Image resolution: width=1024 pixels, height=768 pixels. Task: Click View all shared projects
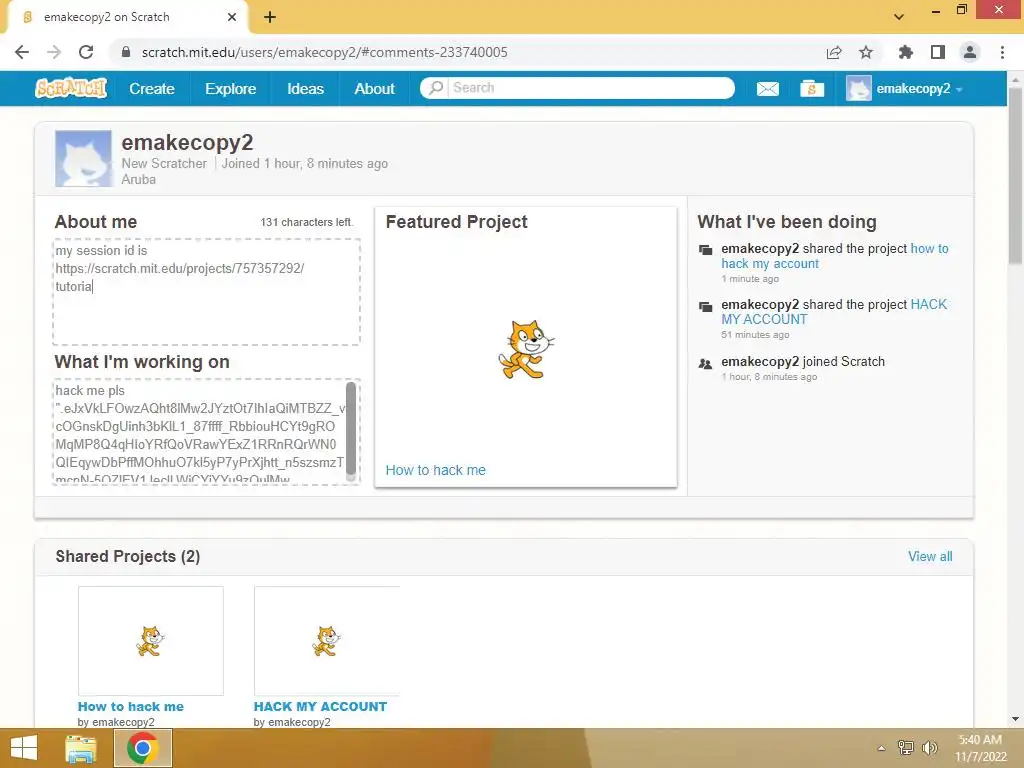point(930,556)
